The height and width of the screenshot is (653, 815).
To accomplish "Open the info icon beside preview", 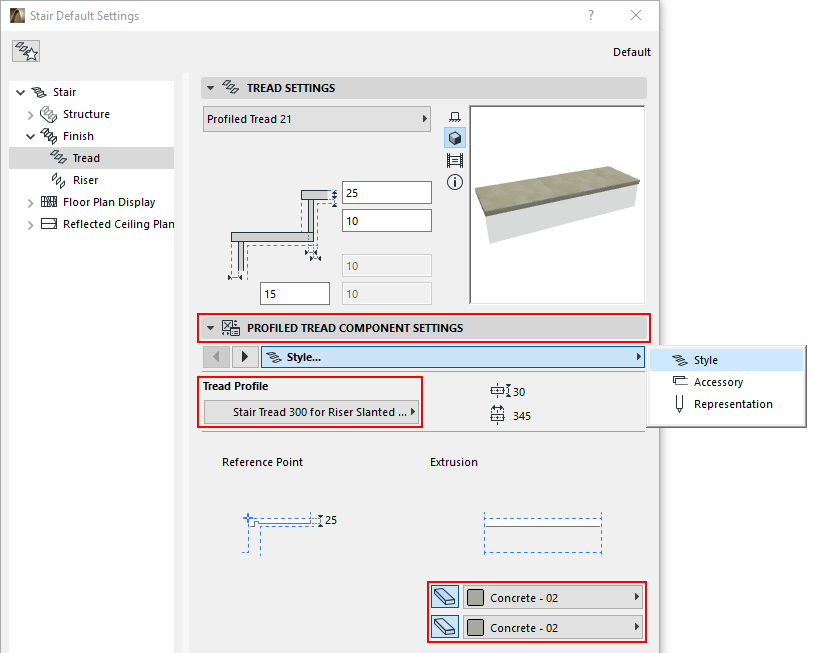I will [455, 182].
